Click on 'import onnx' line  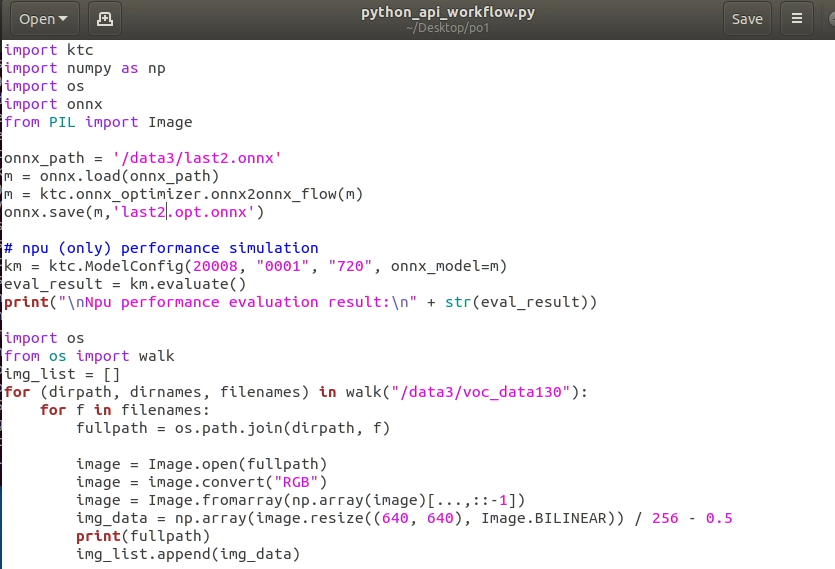pos(53,104)
